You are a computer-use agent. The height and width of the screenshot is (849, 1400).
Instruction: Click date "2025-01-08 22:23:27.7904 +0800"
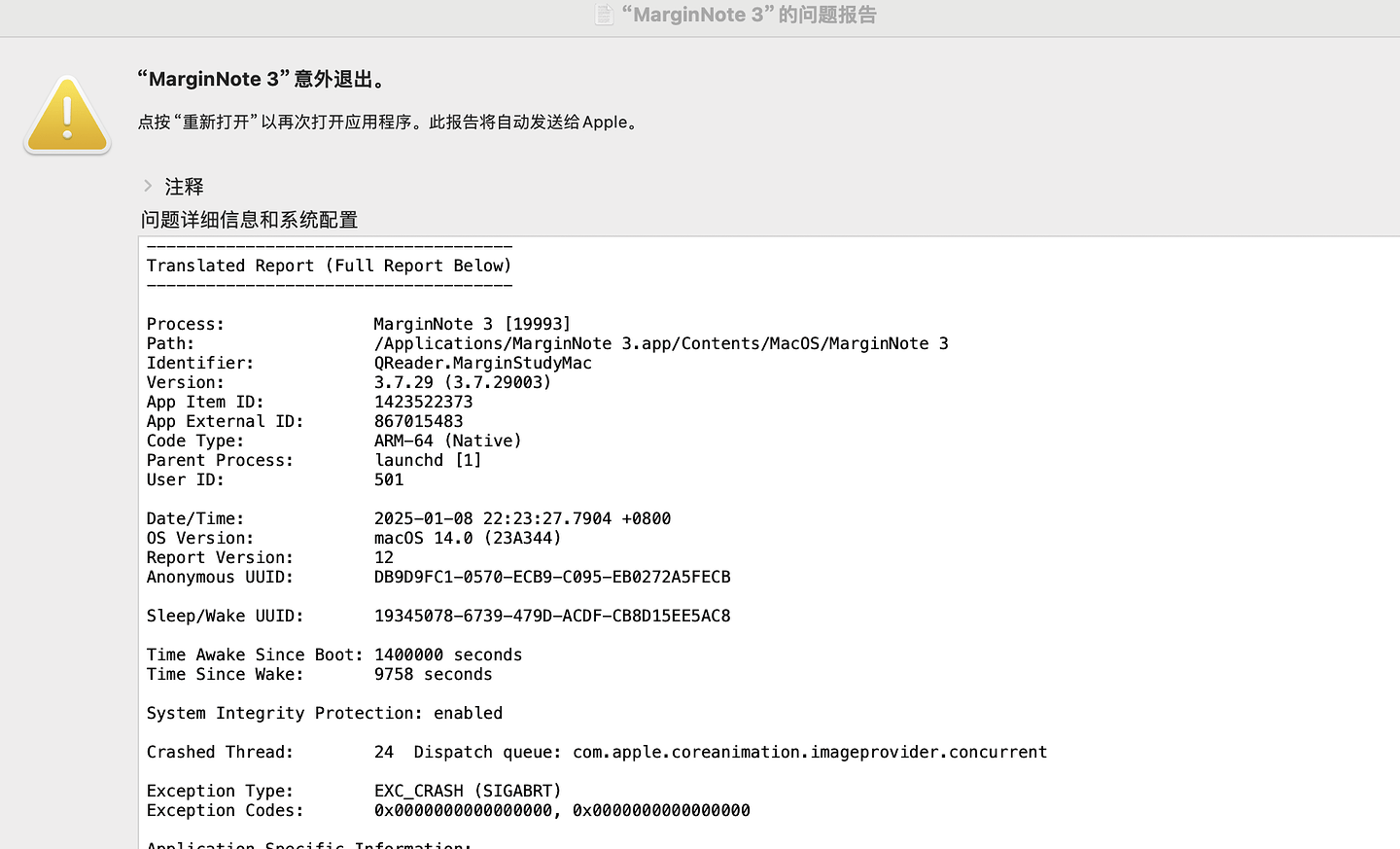[x=522, y=518]
